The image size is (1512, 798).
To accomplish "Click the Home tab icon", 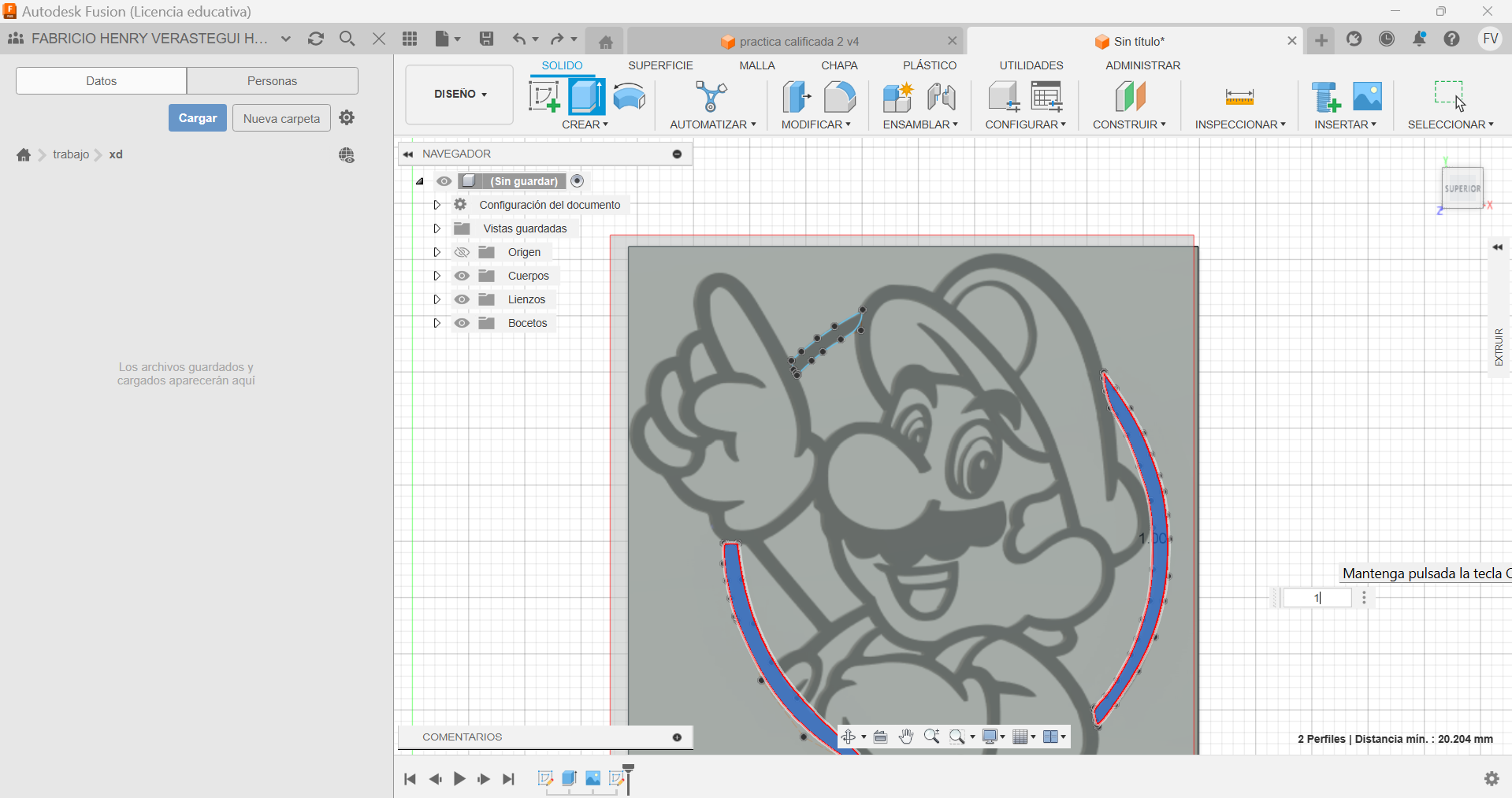I will 605,42.
